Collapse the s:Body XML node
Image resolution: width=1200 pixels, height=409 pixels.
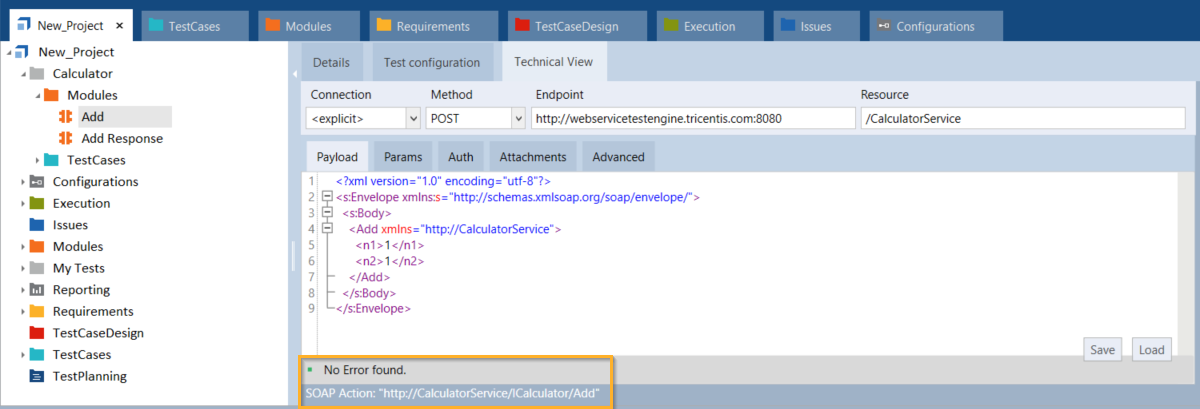[x=327, y=213]
